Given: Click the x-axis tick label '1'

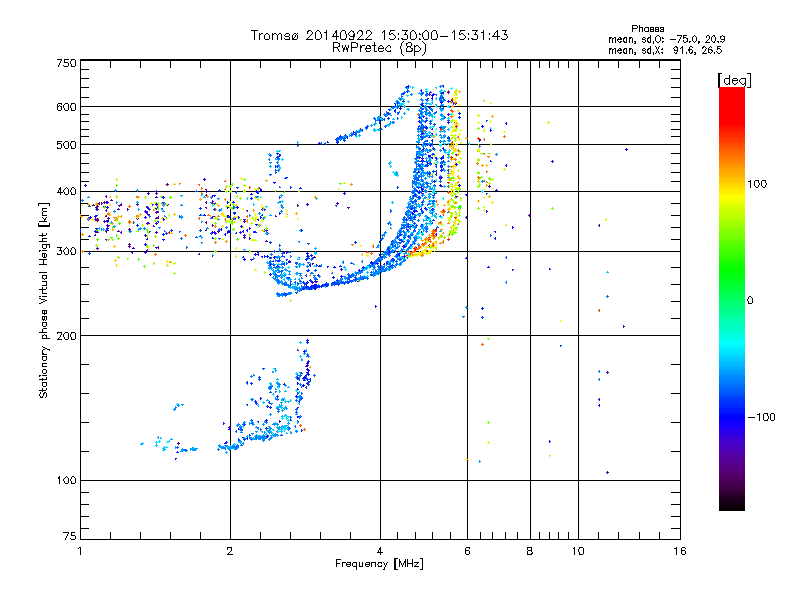Looking at the screenshot, I should point(80,551).
